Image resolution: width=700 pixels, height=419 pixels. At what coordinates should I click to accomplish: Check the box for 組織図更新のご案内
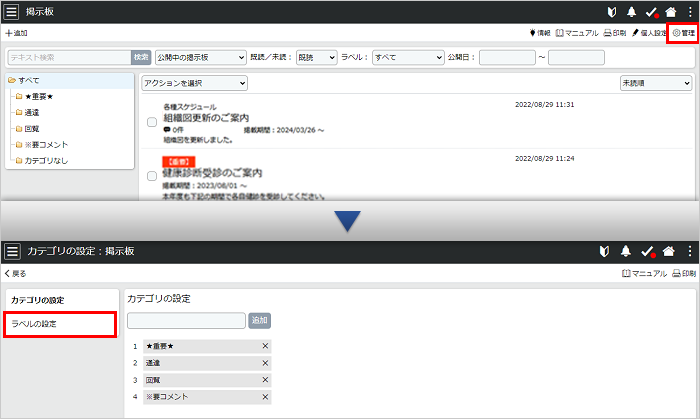click(x=152, y=122)
